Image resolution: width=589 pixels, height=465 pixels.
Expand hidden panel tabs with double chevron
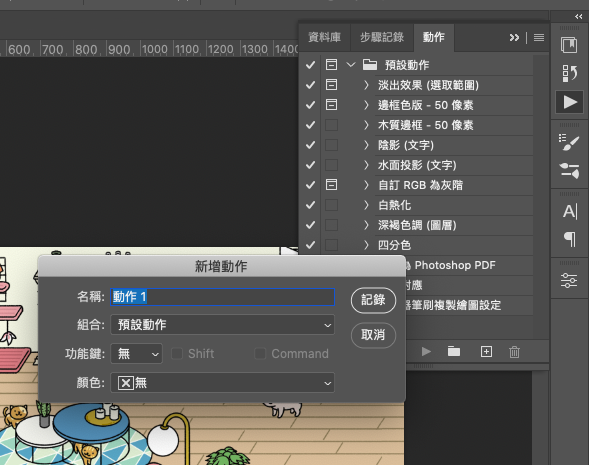pos(514,38)
